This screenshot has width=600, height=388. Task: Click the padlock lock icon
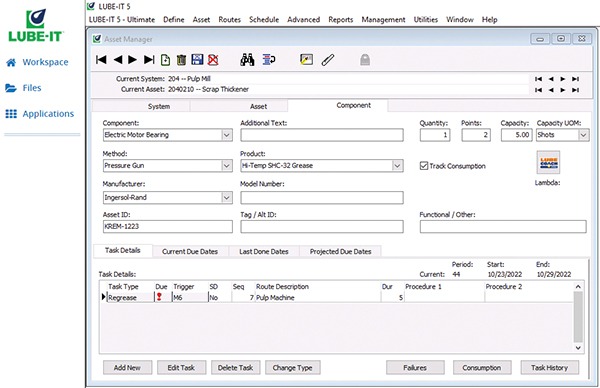pos(365,60)
